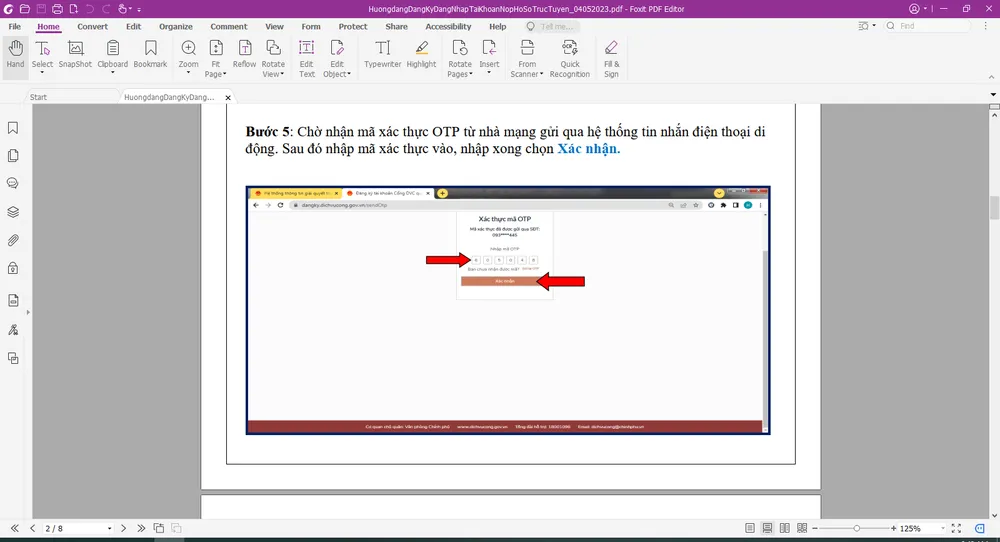Click the zoom slider handle

856,528
